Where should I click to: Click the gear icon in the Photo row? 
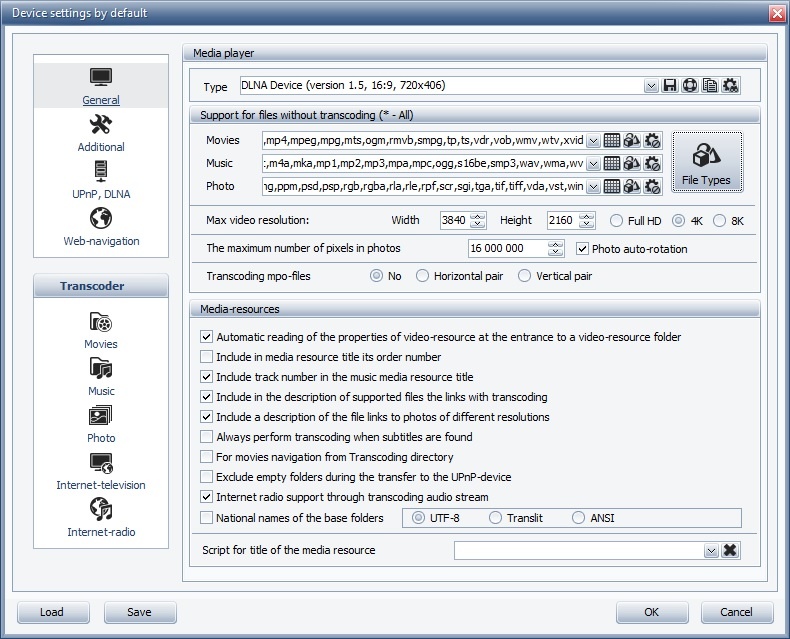point(652,186)
